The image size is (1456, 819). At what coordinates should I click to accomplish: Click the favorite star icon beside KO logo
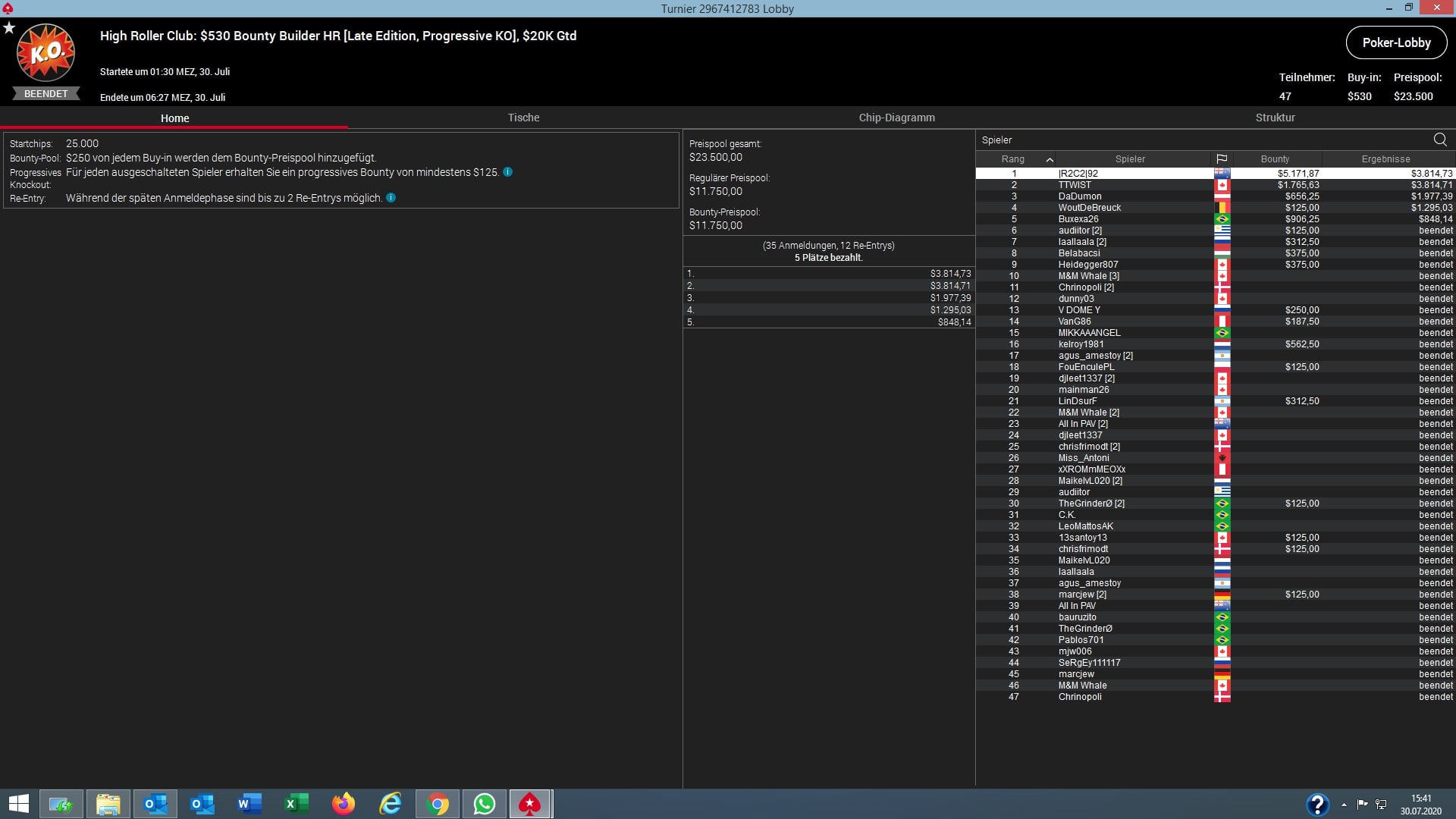tap(9, 28)
